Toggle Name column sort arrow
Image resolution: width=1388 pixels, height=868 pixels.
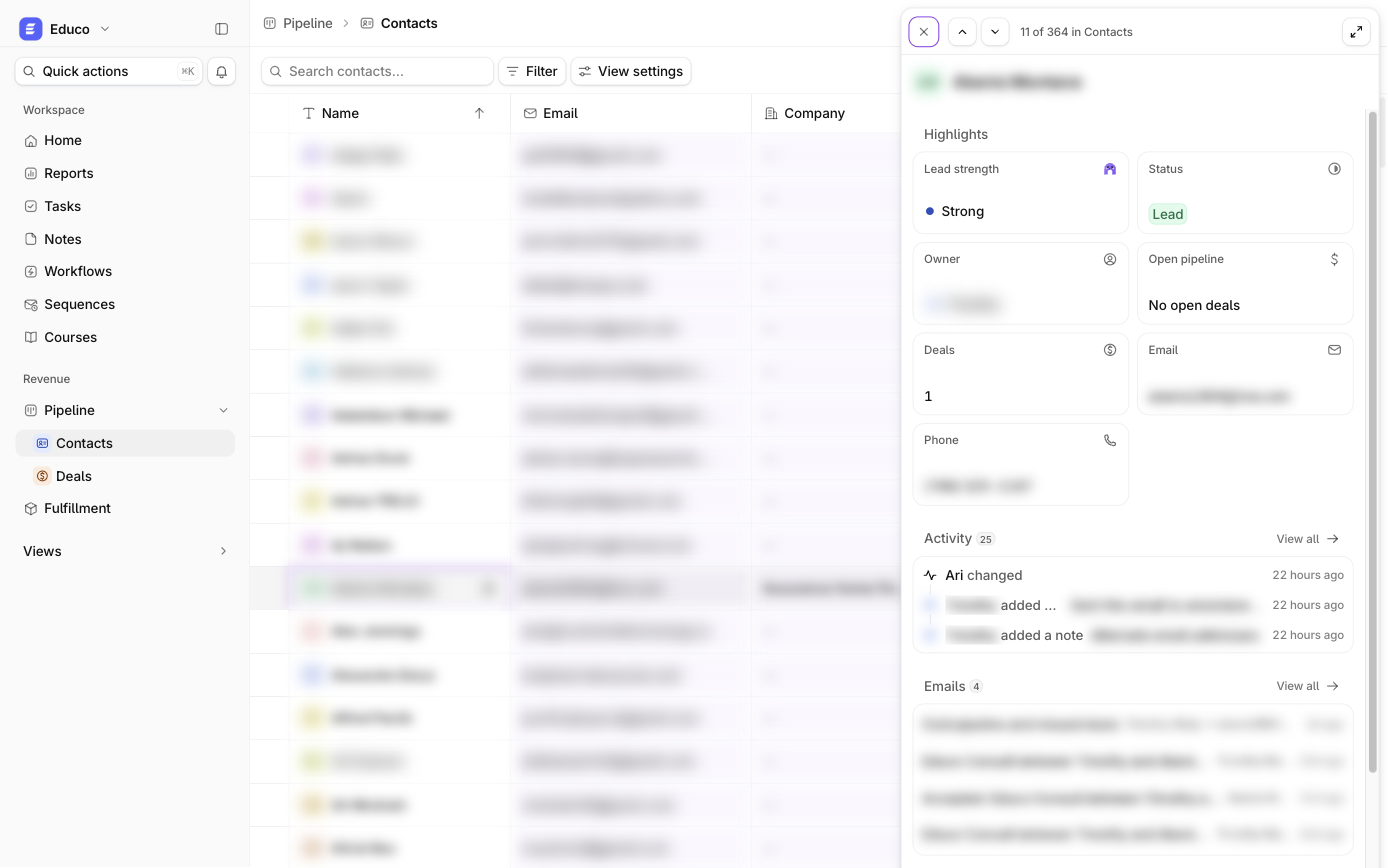coord(479,113)
